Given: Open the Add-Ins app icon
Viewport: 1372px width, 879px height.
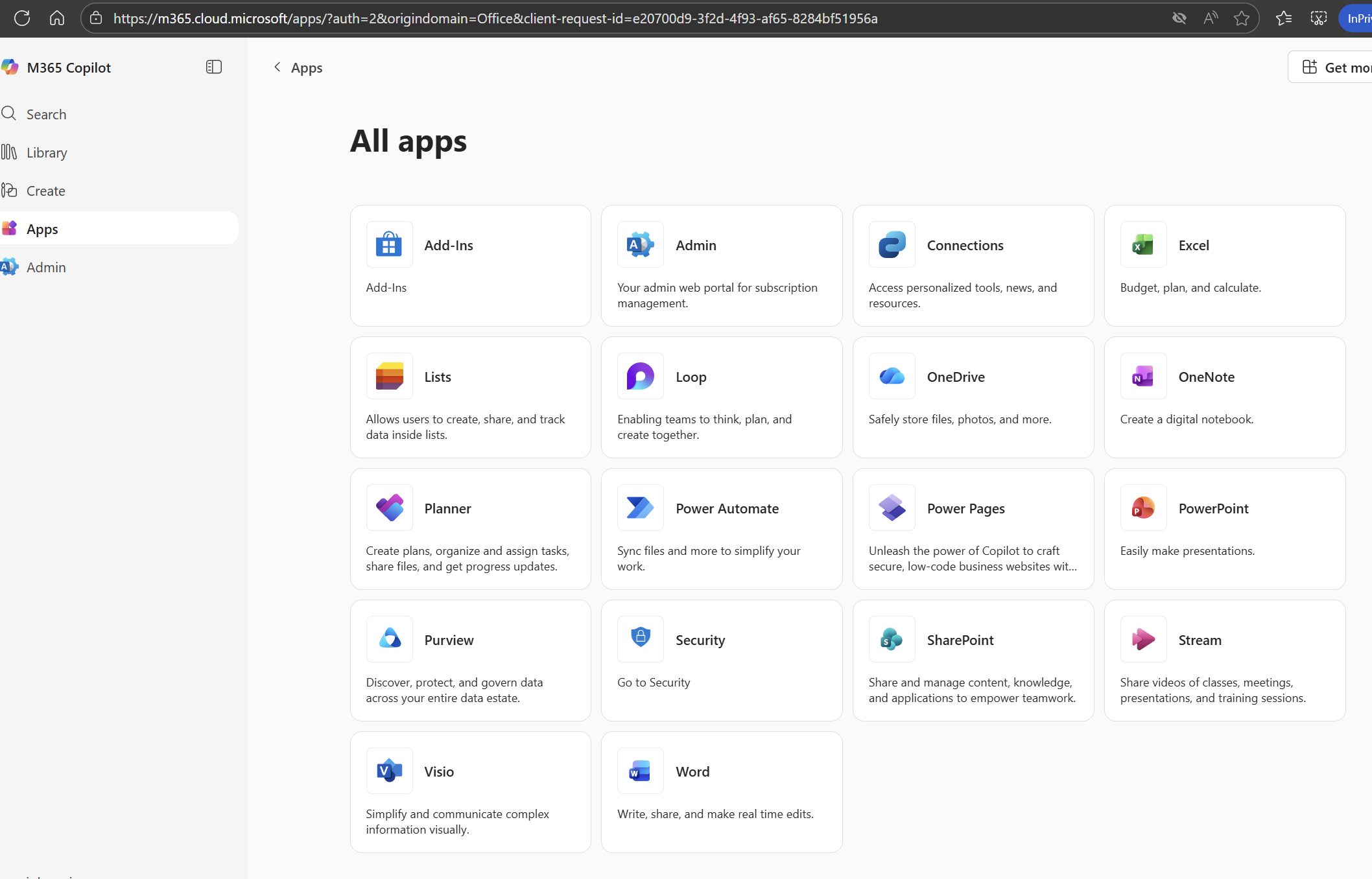Looking at the screenshot, I should 389,245.
